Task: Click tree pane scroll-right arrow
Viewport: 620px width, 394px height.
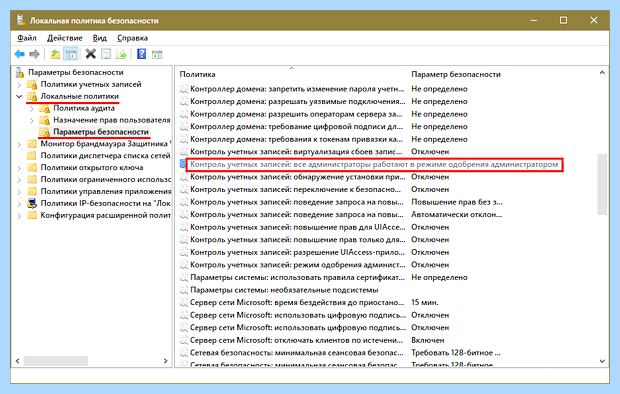Action: [165, 361]
